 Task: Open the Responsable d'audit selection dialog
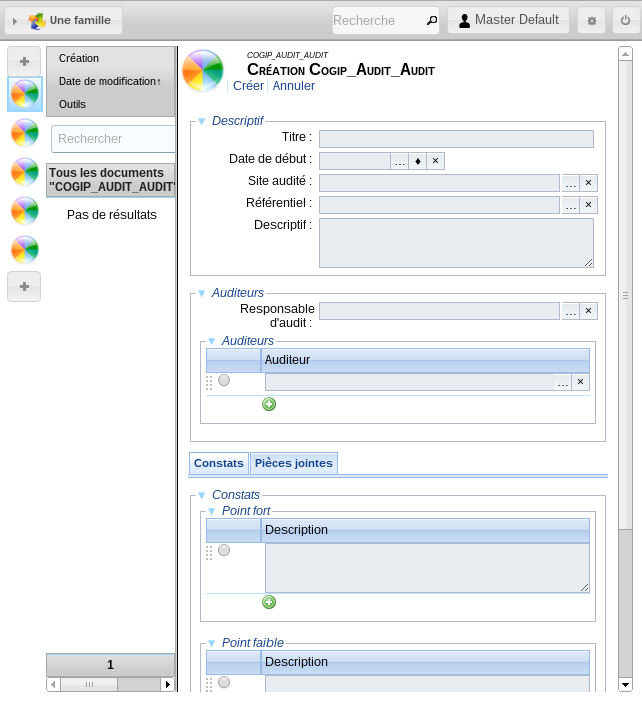pyautogui.click(x=571, y=311)
